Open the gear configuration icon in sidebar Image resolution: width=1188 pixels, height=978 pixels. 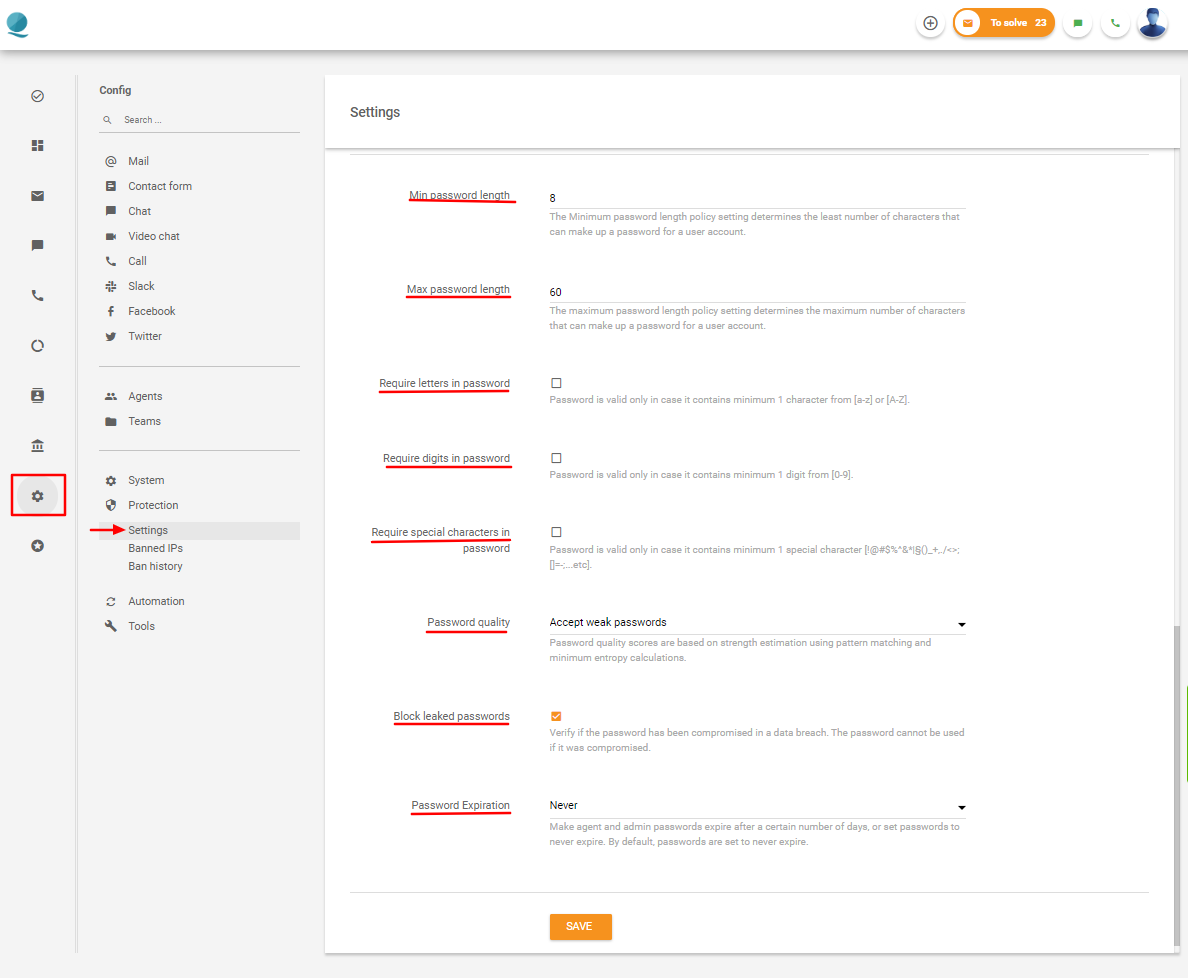coord(38,496)
